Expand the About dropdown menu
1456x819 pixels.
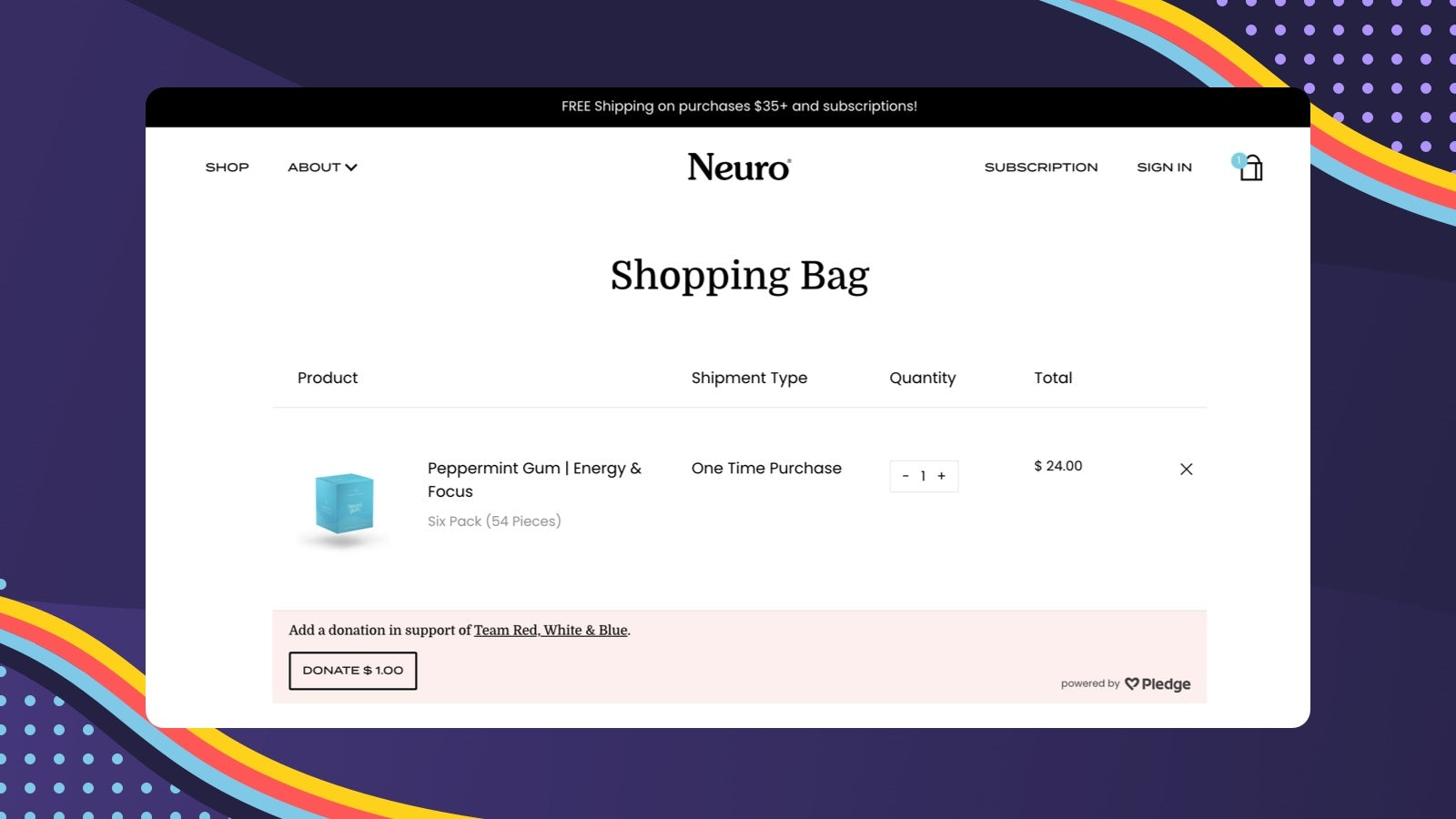[322, 167]
